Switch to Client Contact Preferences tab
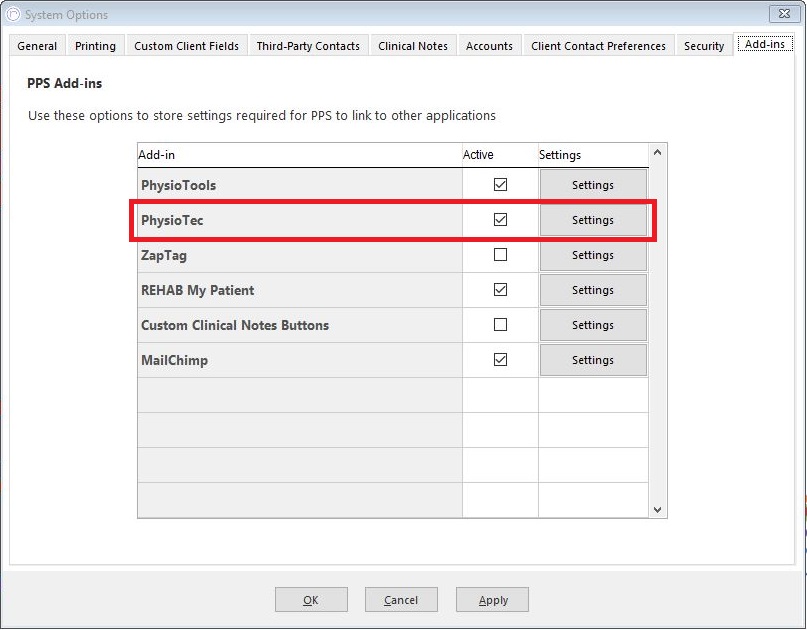Image resolution: width=807 pixels, height=630 pixels. tap(598, 46)
